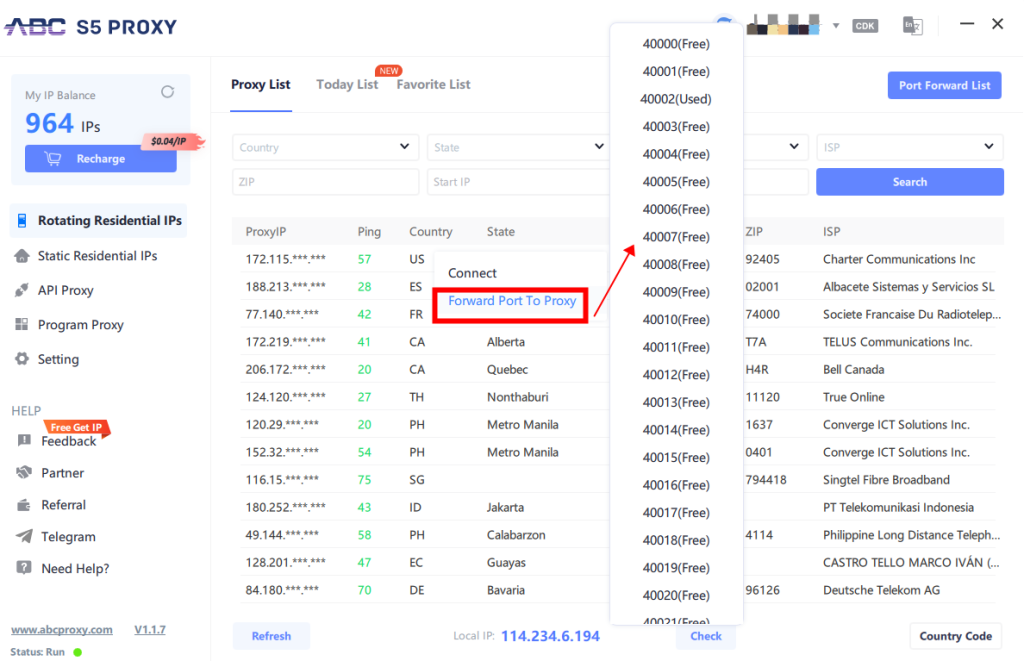Switch to the Today List tab
The width and height of the screenshot is (1024, 661).
pyautogui.click(x=347, y=84)
